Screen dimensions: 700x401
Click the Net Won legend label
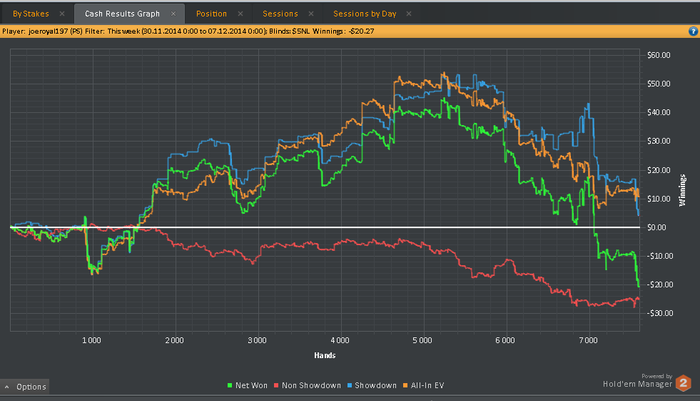coord(251,385)
